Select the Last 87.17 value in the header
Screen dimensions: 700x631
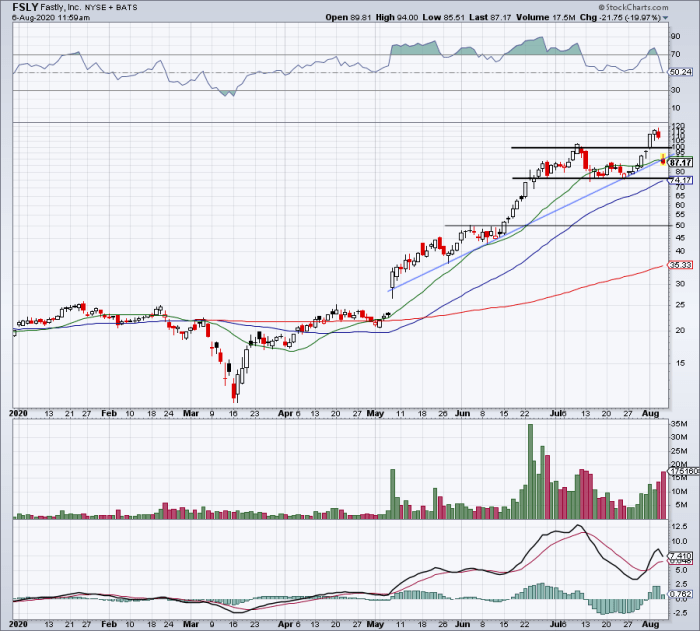coord(490,17)
